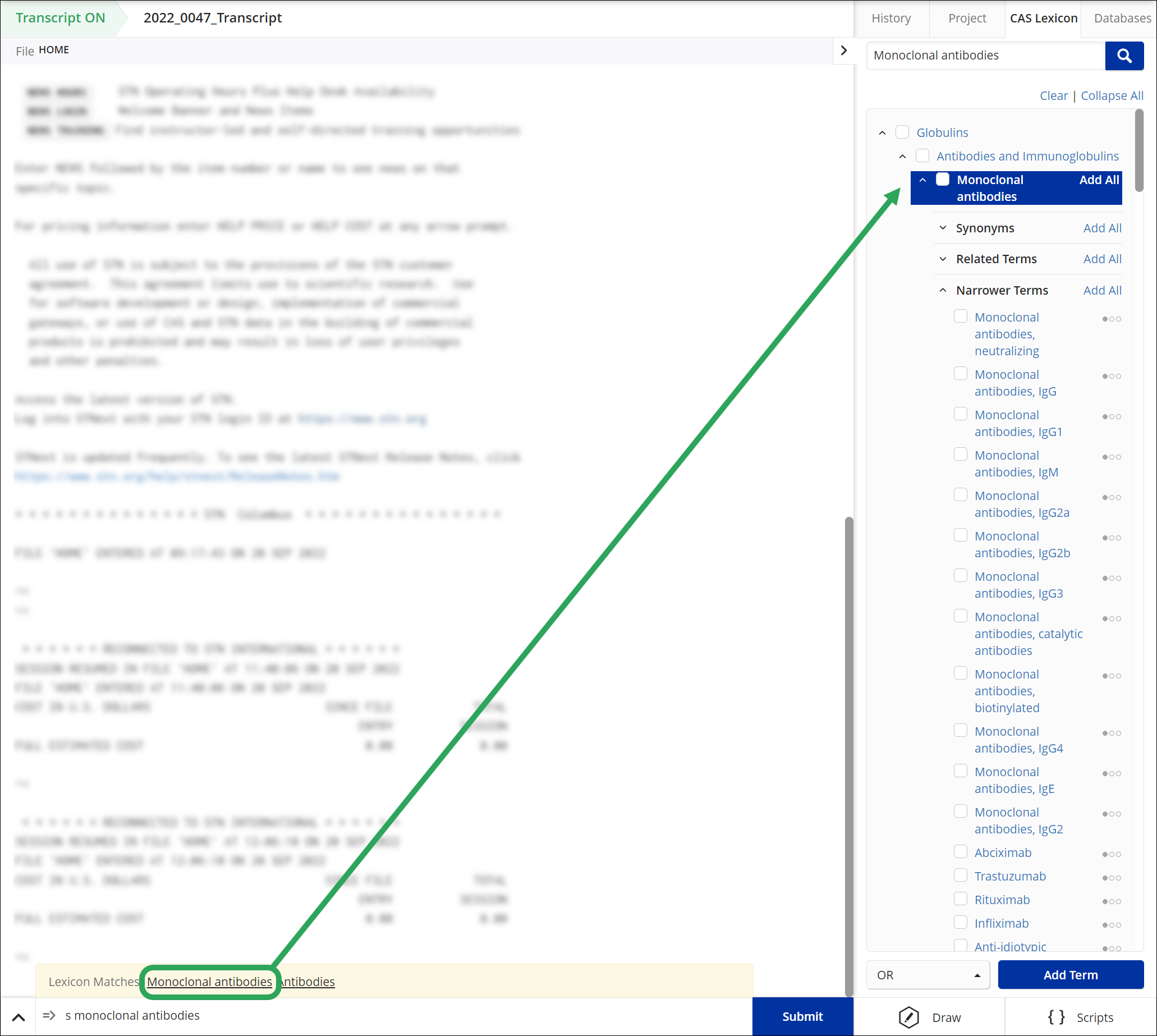Image resolution: width=1157 pixels, height=1036 pixels.
Task: Click the Transcript ON indicator
Action: [61, 18]
